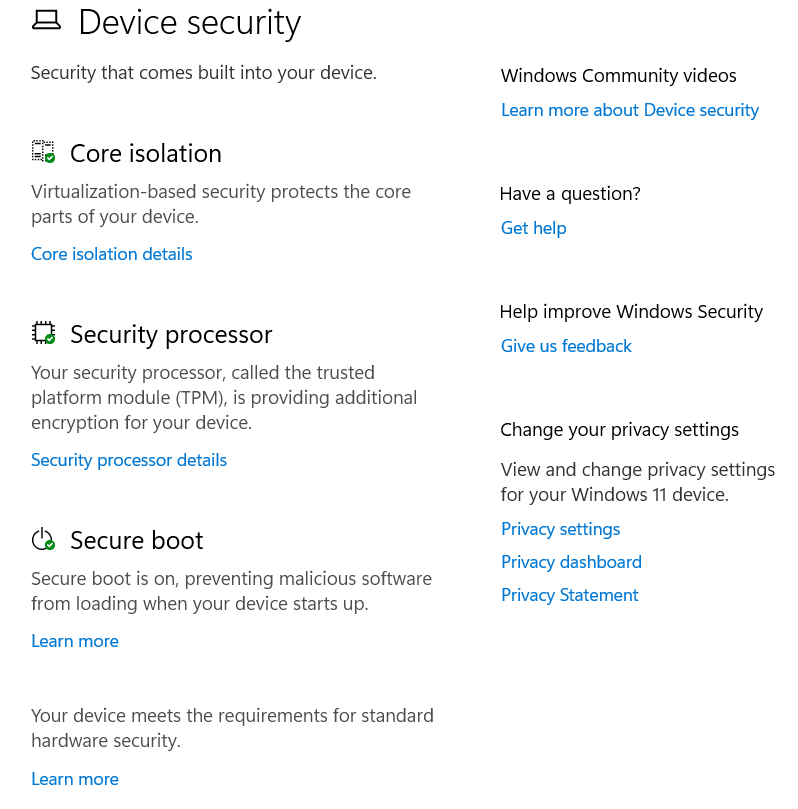
Task: Select the Secure boot heading text
Action: 137,540
